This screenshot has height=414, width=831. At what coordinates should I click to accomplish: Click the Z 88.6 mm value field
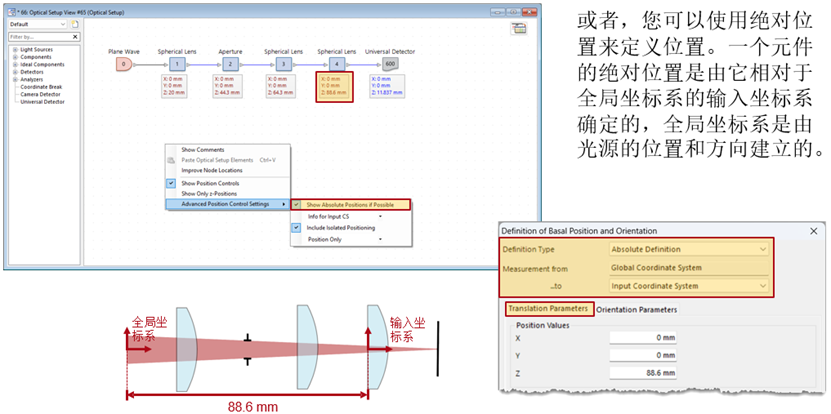click(643, 373)
